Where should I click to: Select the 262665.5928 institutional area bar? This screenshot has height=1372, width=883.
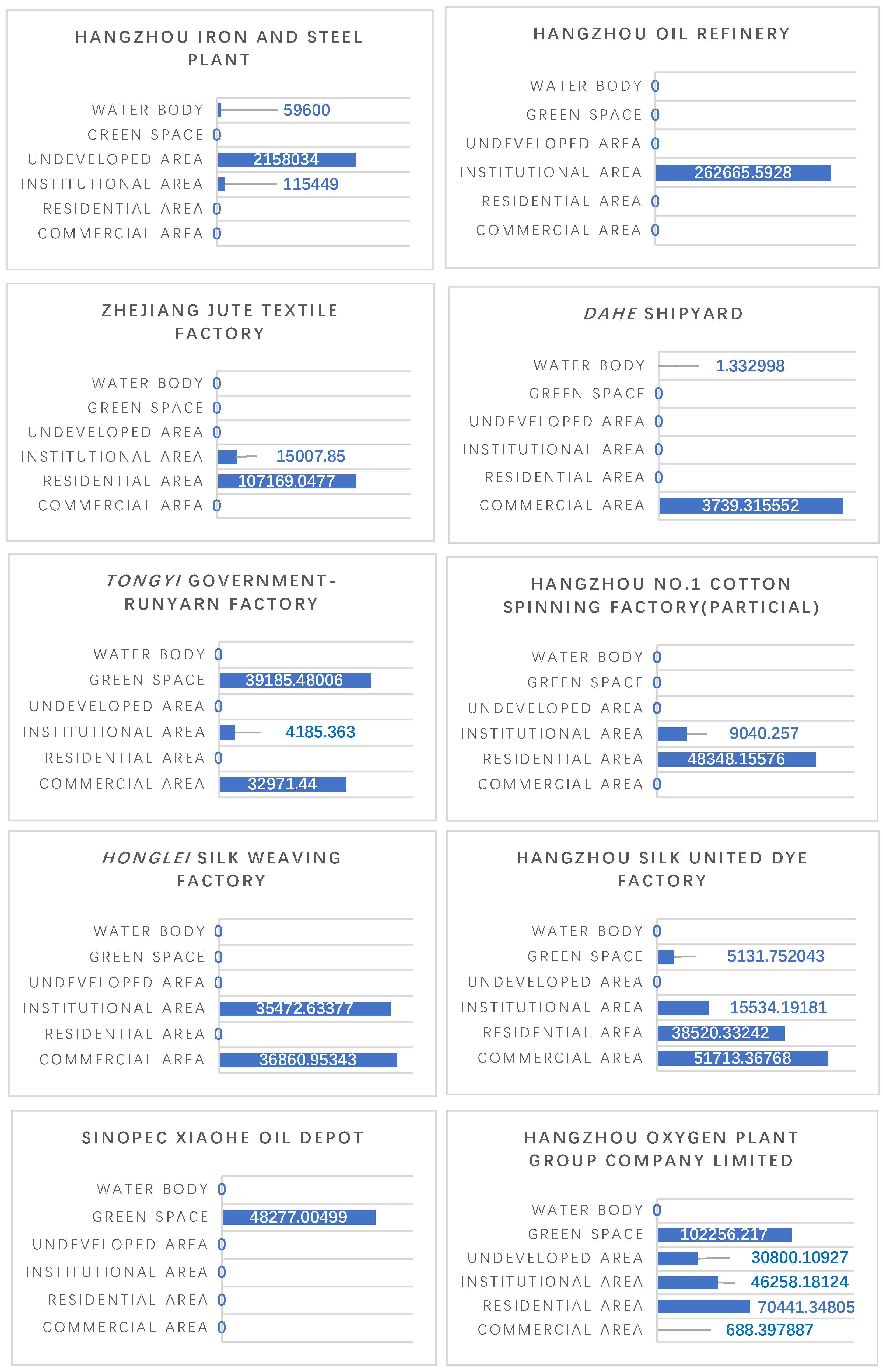(743, 173)
